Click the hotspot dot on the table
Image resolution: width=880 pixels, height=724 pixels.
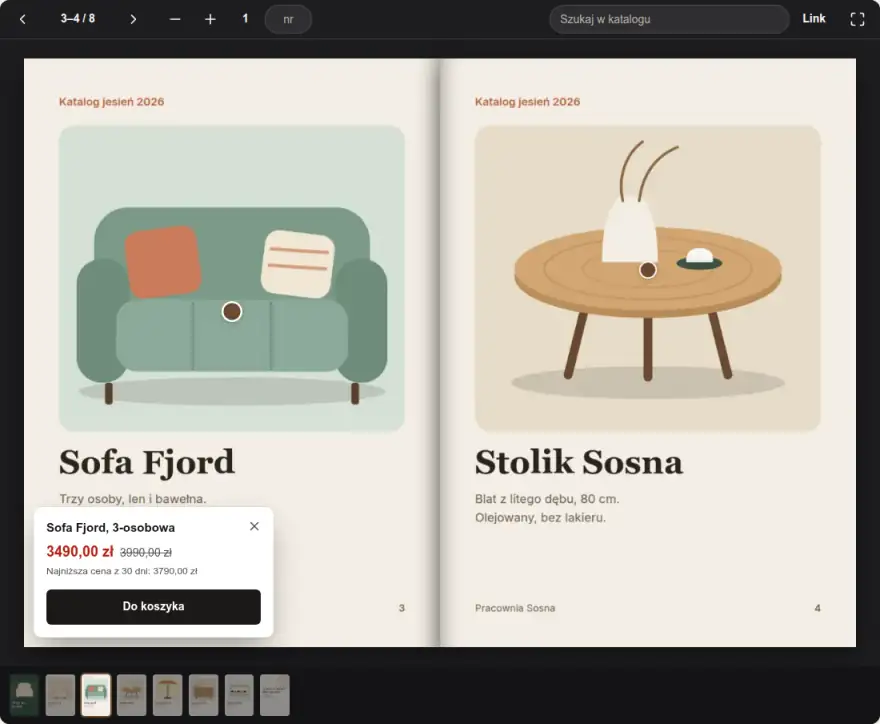[x=648, y=270]
